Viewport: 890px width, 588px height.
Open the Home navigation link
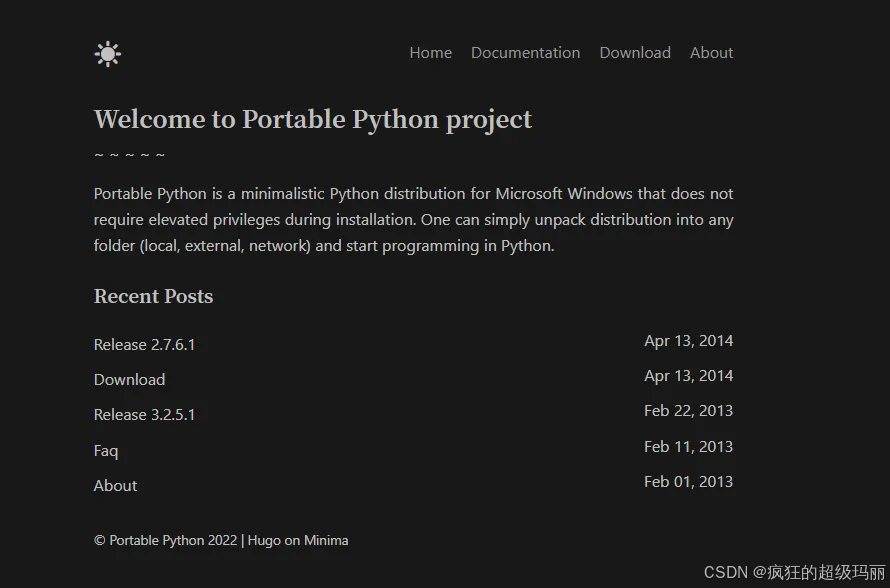point(430,53)
